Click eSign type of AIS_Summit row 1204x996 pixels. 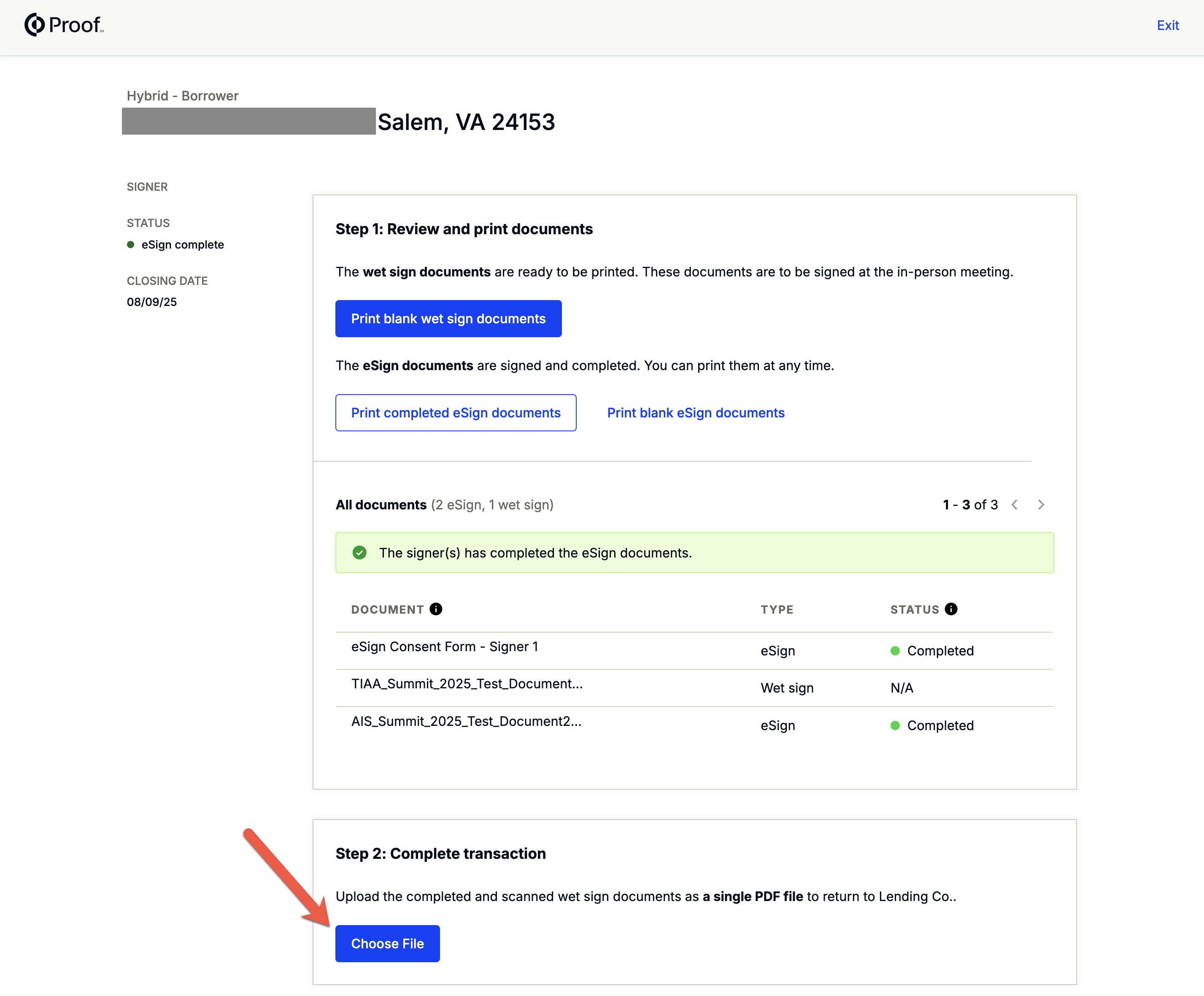777,725
